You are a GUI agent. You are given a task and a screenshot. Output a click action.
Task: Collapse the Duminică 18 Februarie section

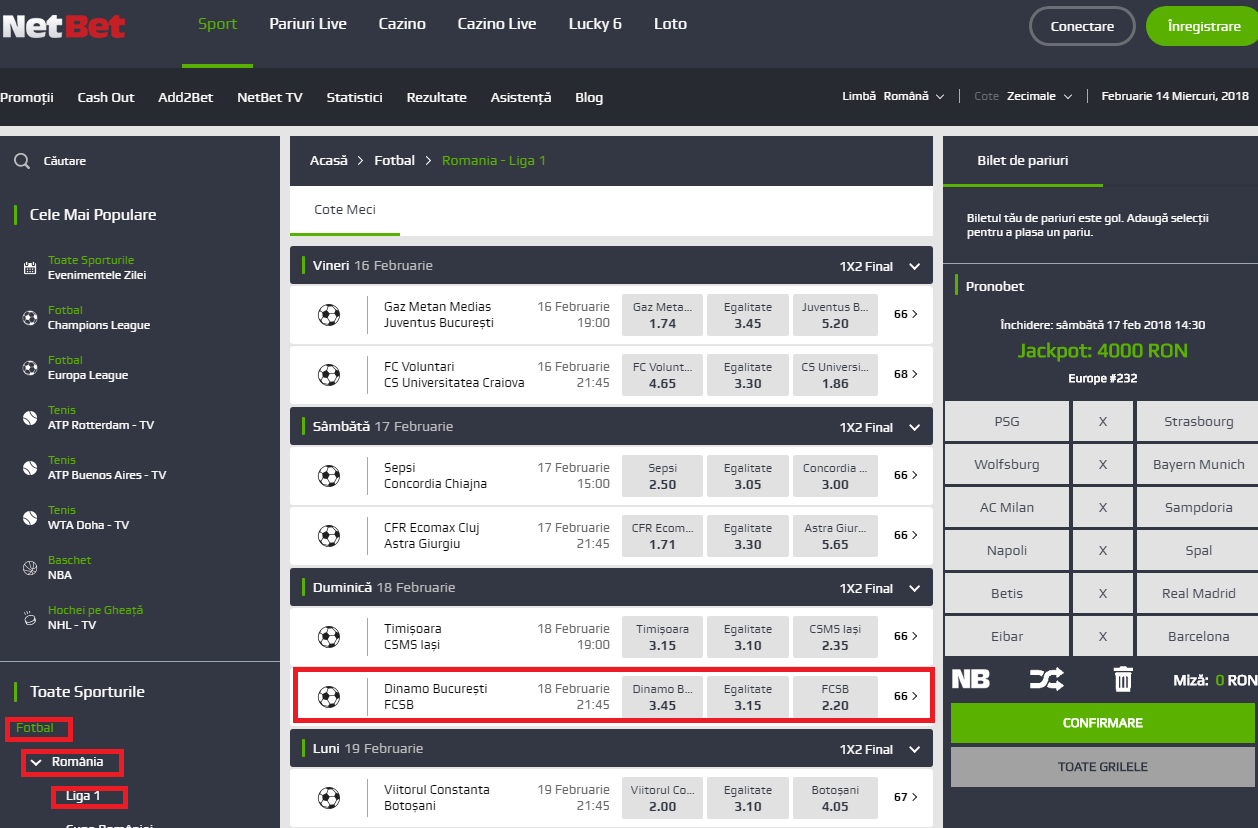click(x=914, y=589)
